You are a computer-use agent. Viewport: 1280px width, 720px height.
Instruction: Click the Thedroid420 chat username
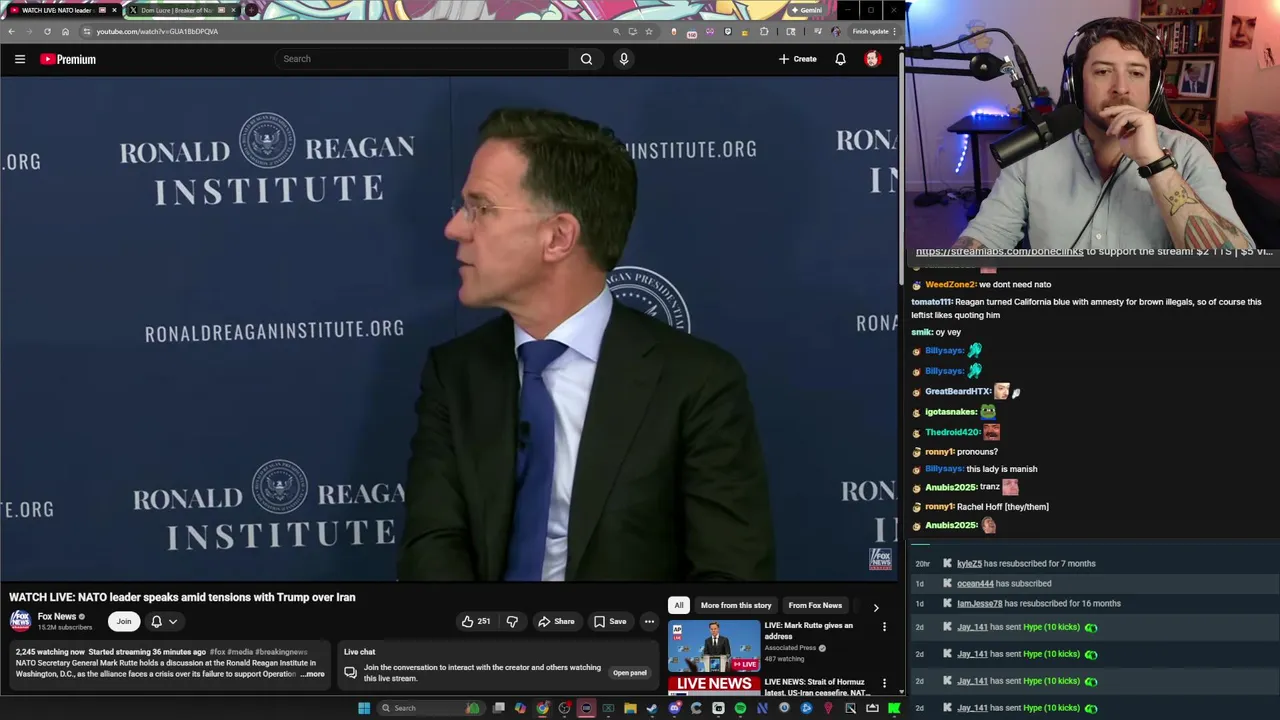(952, 433)
